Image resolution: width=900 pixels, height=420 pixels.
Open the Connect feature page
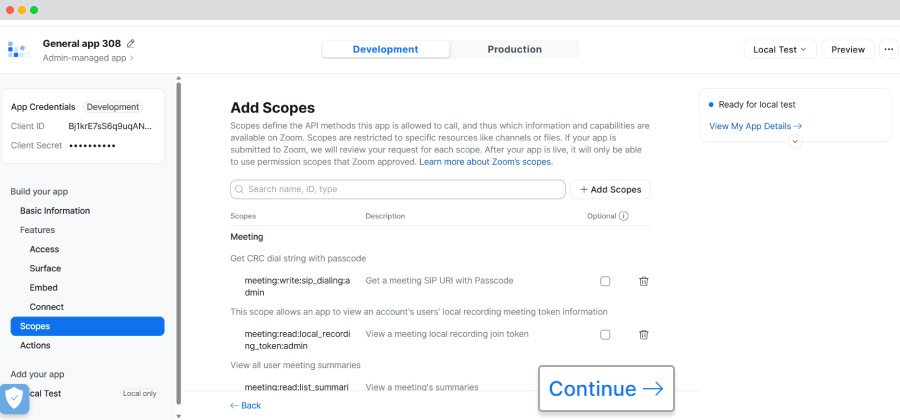tap(46, 307)
